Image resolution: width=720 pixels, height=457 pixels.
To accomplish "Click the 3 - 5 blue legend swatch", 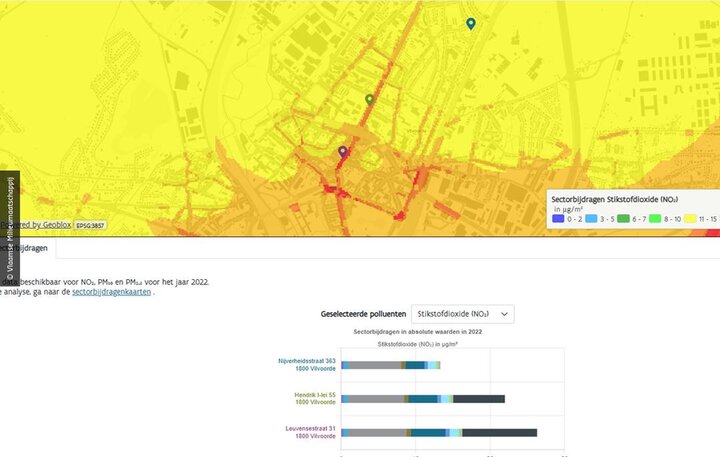I will 591,217.
